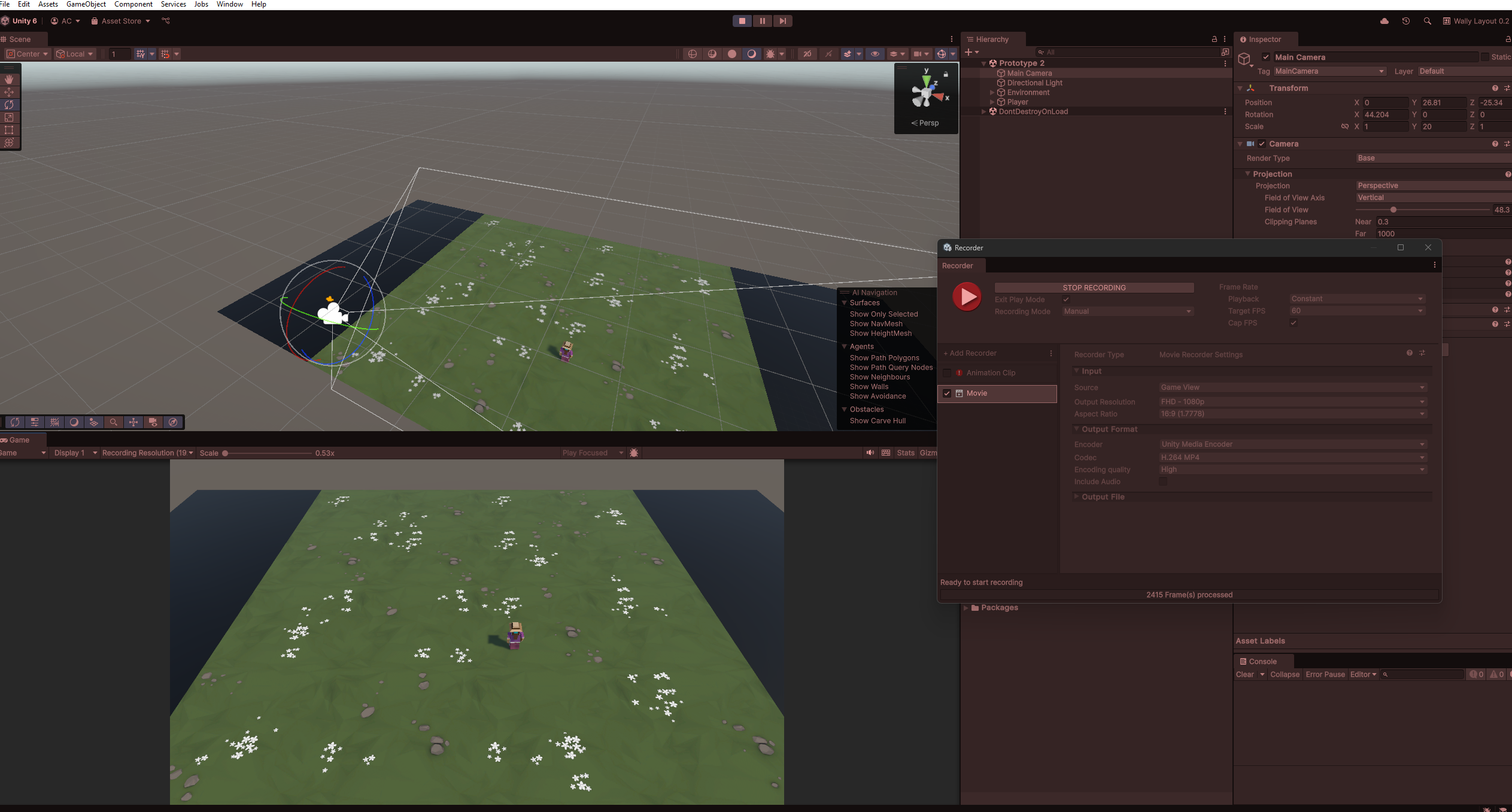Mute audio in Game view
The height and width of the screenshot is (812, 1512).
[870, 453]
